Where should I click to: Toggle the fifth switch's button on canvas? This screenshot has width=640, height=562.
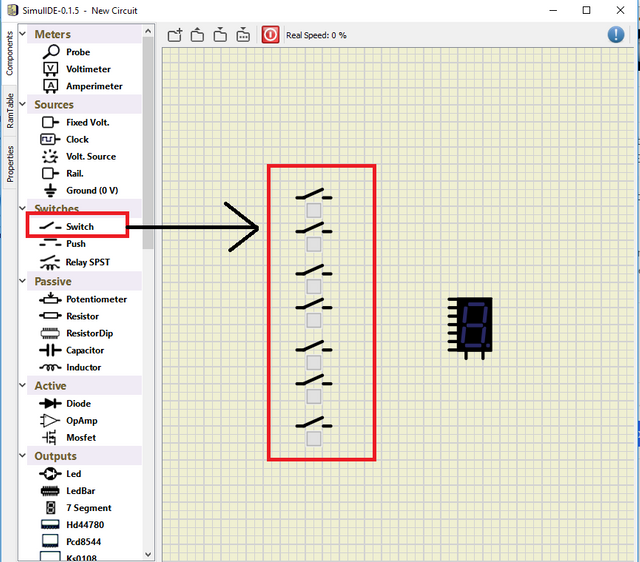tap(314, 362)
